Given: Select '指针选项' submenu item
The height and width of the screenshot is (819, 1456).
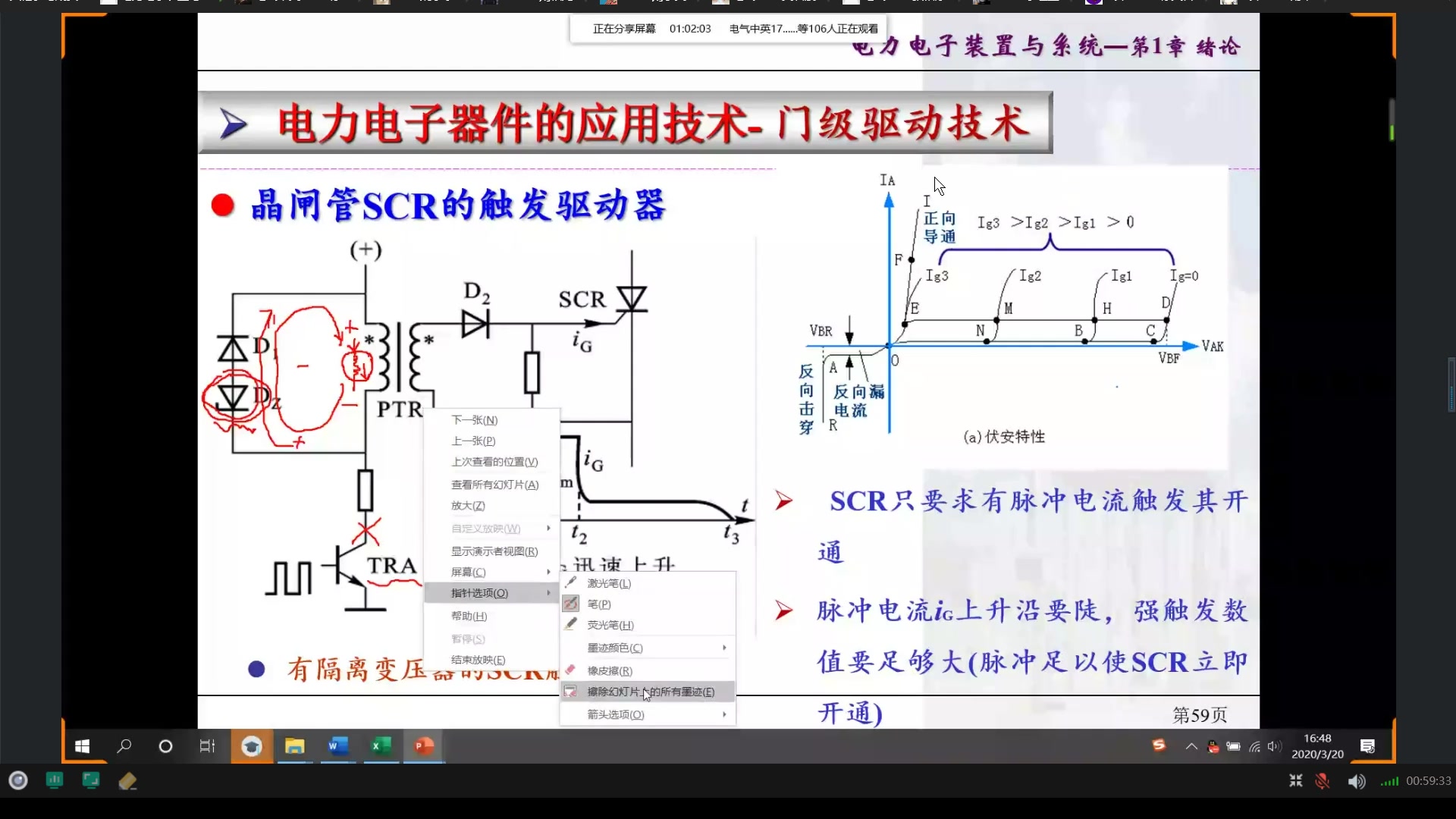Looking at the screenshot, I should click(x=479, y=593).
